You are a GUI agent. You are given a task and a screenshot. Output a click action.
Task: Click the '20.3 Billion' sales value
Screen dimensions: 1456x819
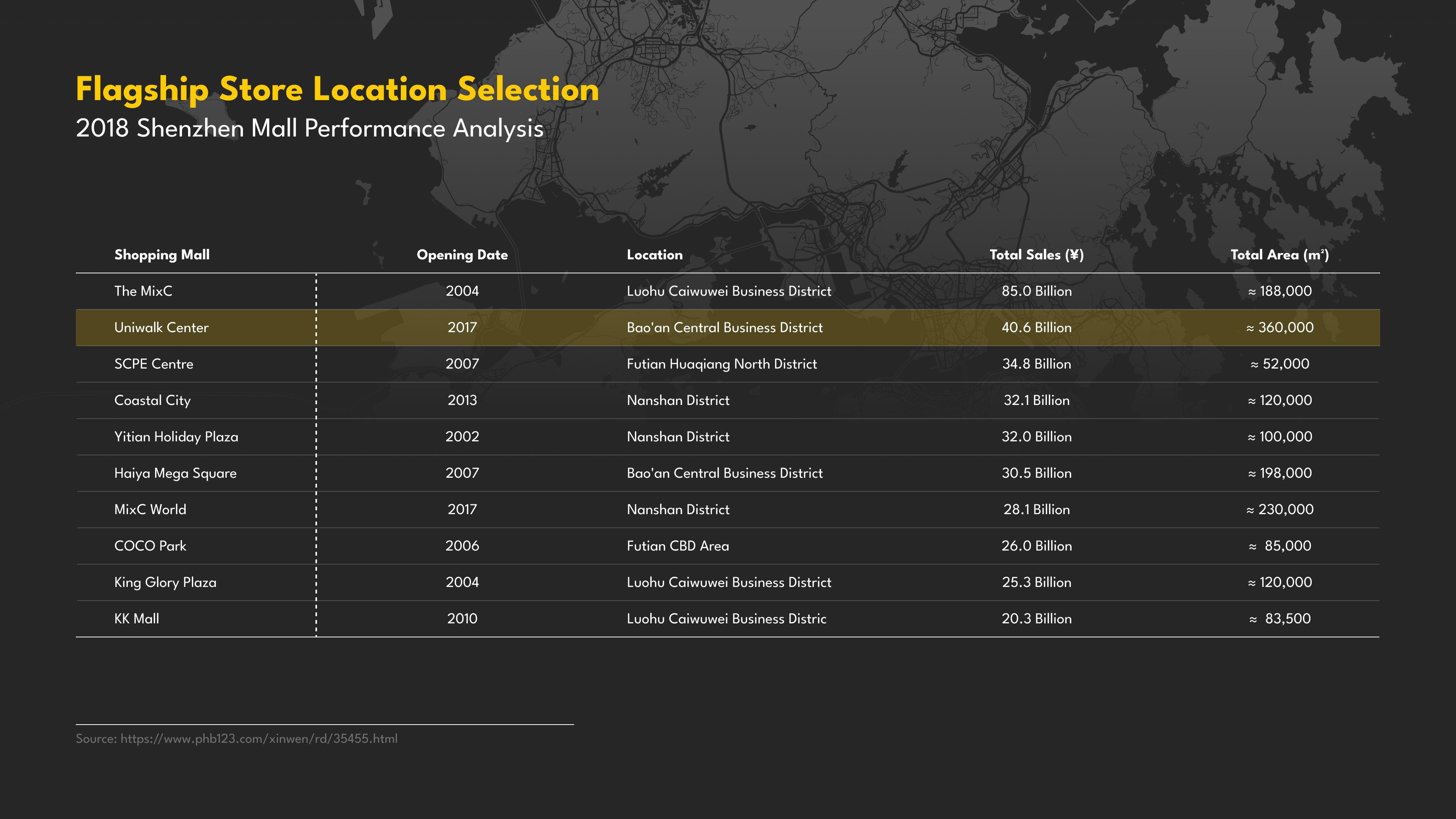pyautogui.click(x=1037, y=618)
